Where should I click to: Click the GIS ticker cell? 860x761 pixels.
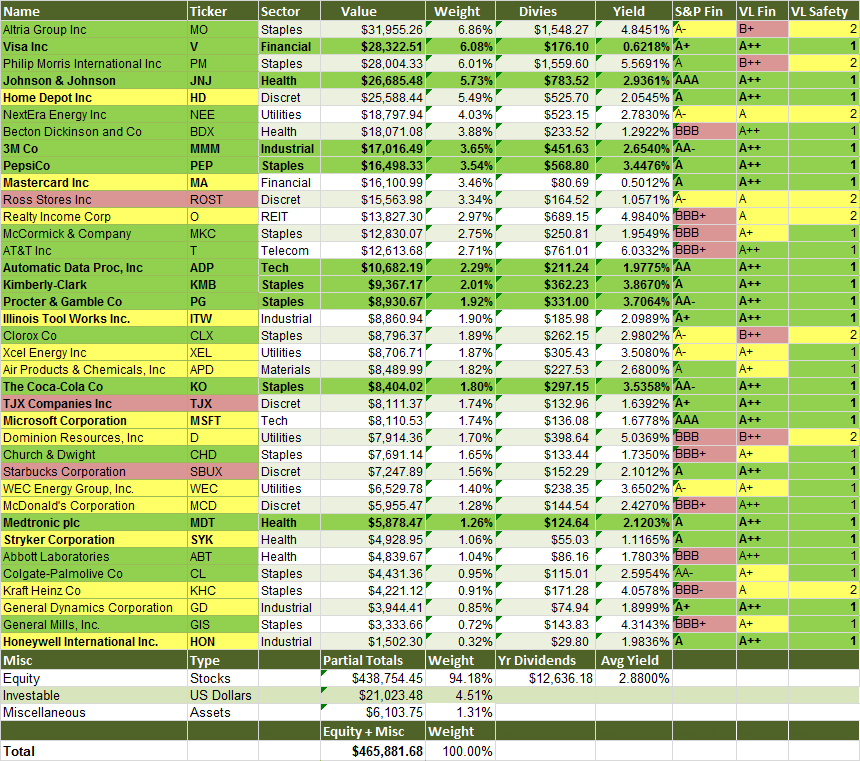click(x=223, y=625)
